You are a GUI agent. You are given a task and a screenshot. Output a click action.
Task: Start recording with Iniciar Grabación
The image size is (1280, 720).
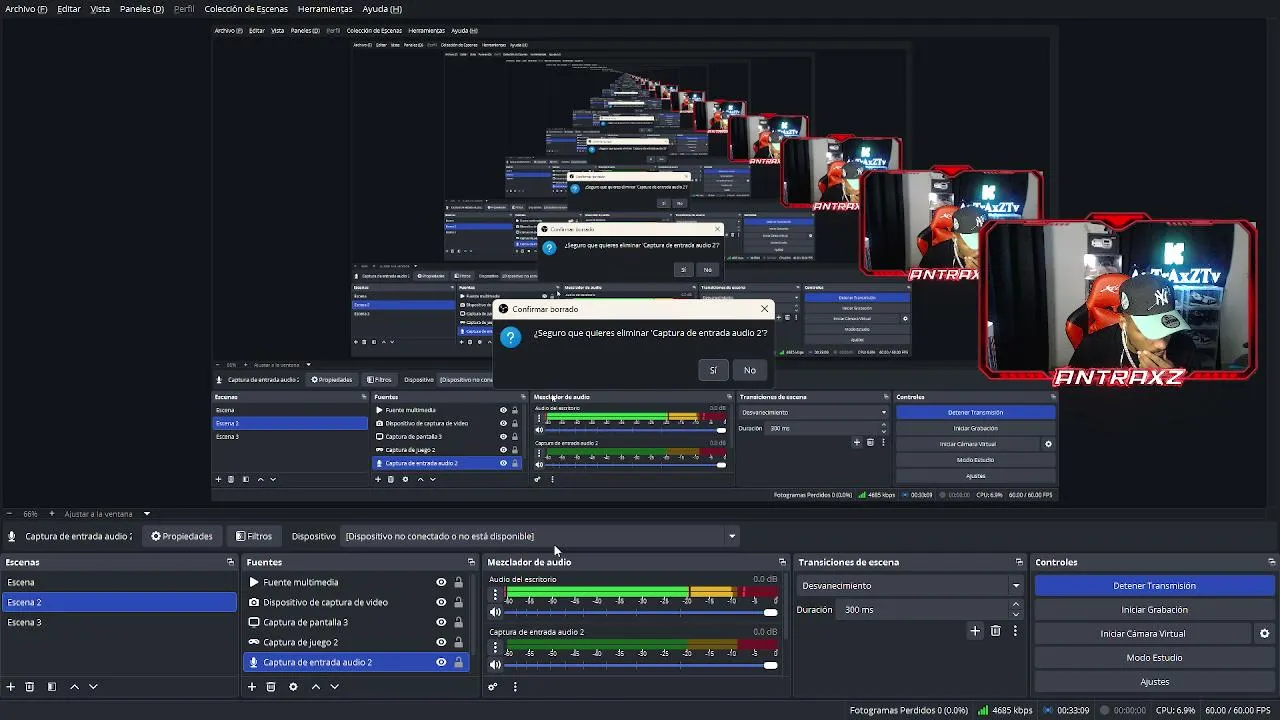click(x=1155, y=610)
